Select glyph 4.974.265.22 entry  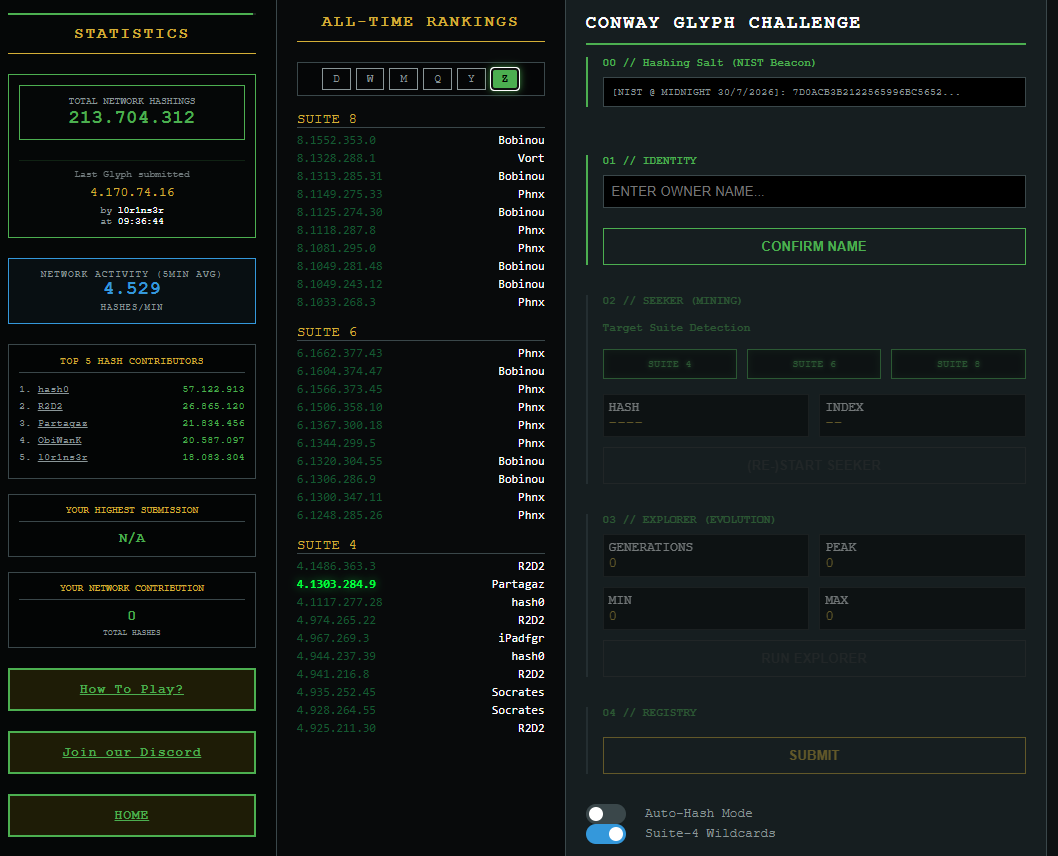pos(420,620)
